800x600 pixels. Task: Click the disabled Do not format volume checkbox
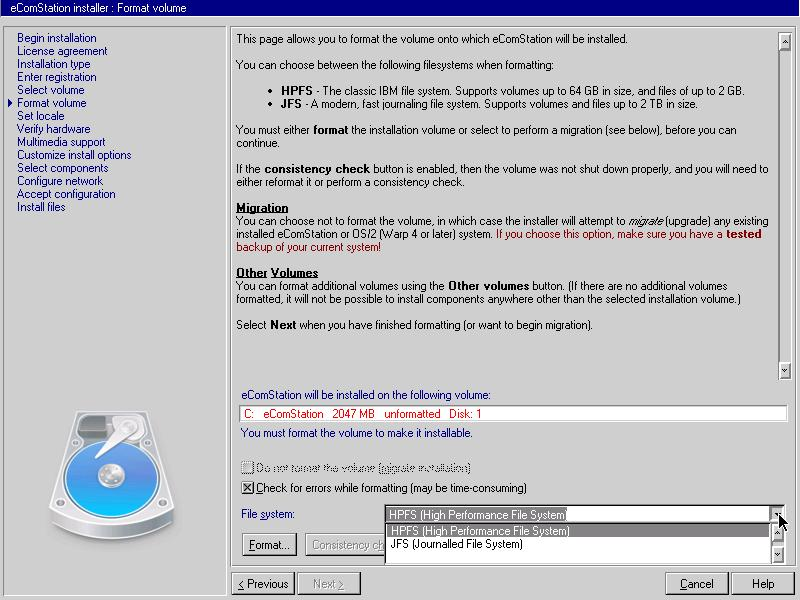(247, 467)
